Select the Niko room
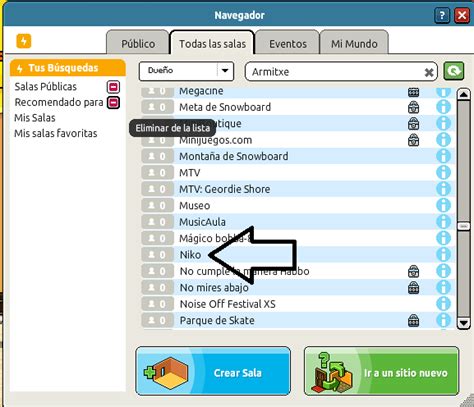This screenshot has width=474, height=407. click(298, 254)
